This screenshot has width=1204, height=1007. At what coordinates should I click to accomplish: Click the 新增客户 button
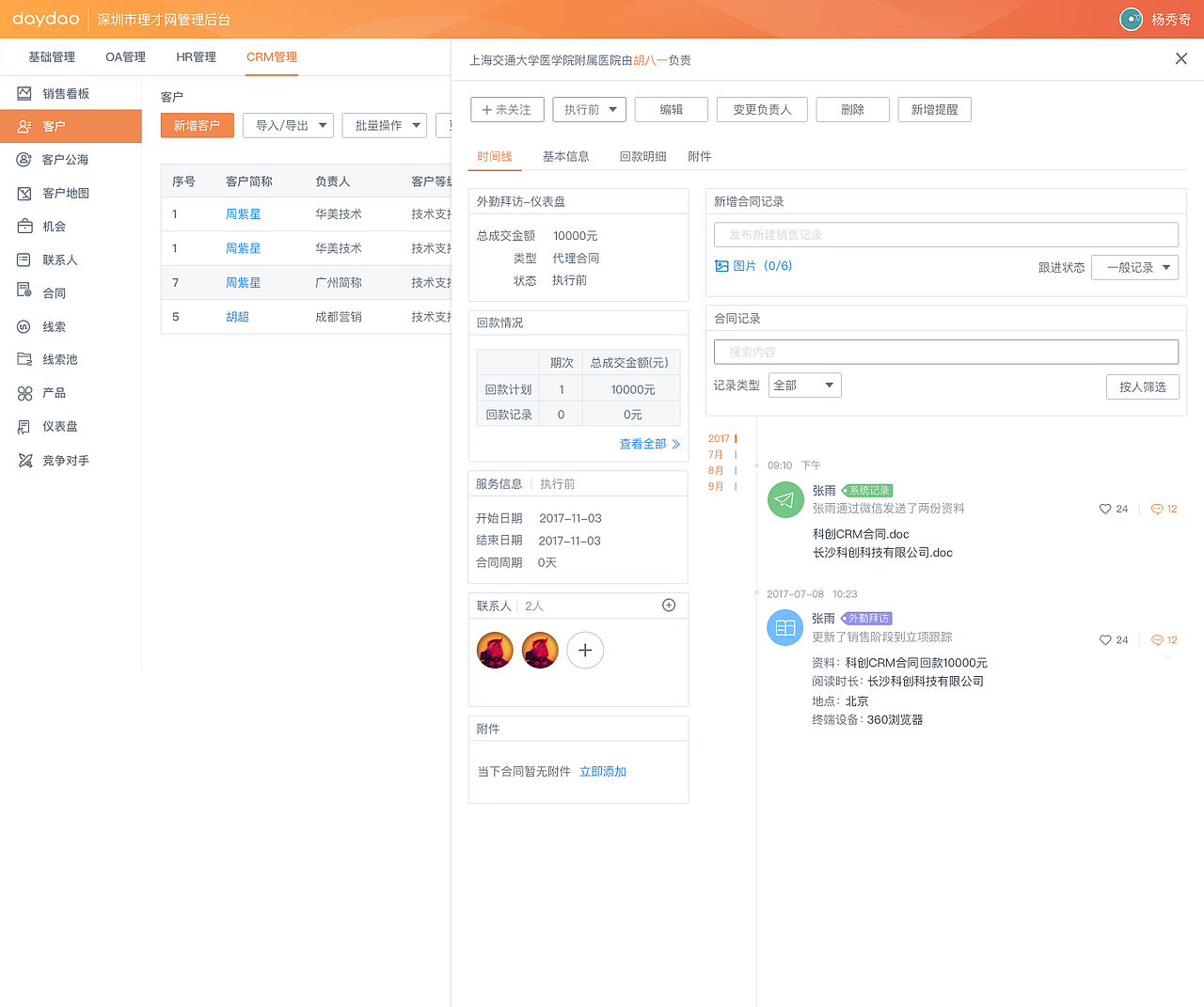[x=197, y=125]
